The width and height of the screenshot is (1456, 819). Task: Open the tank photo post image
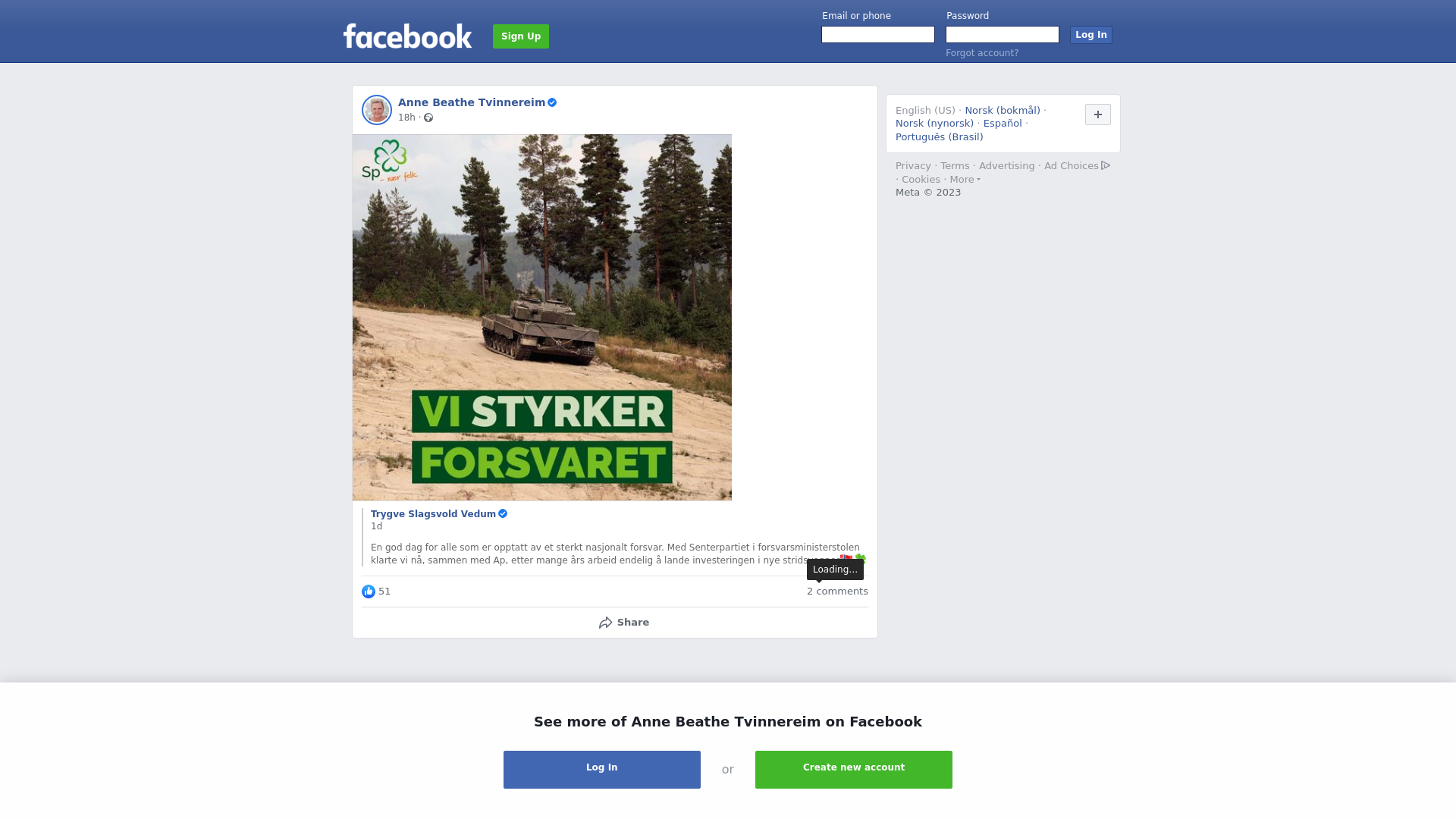coord(542,318)
